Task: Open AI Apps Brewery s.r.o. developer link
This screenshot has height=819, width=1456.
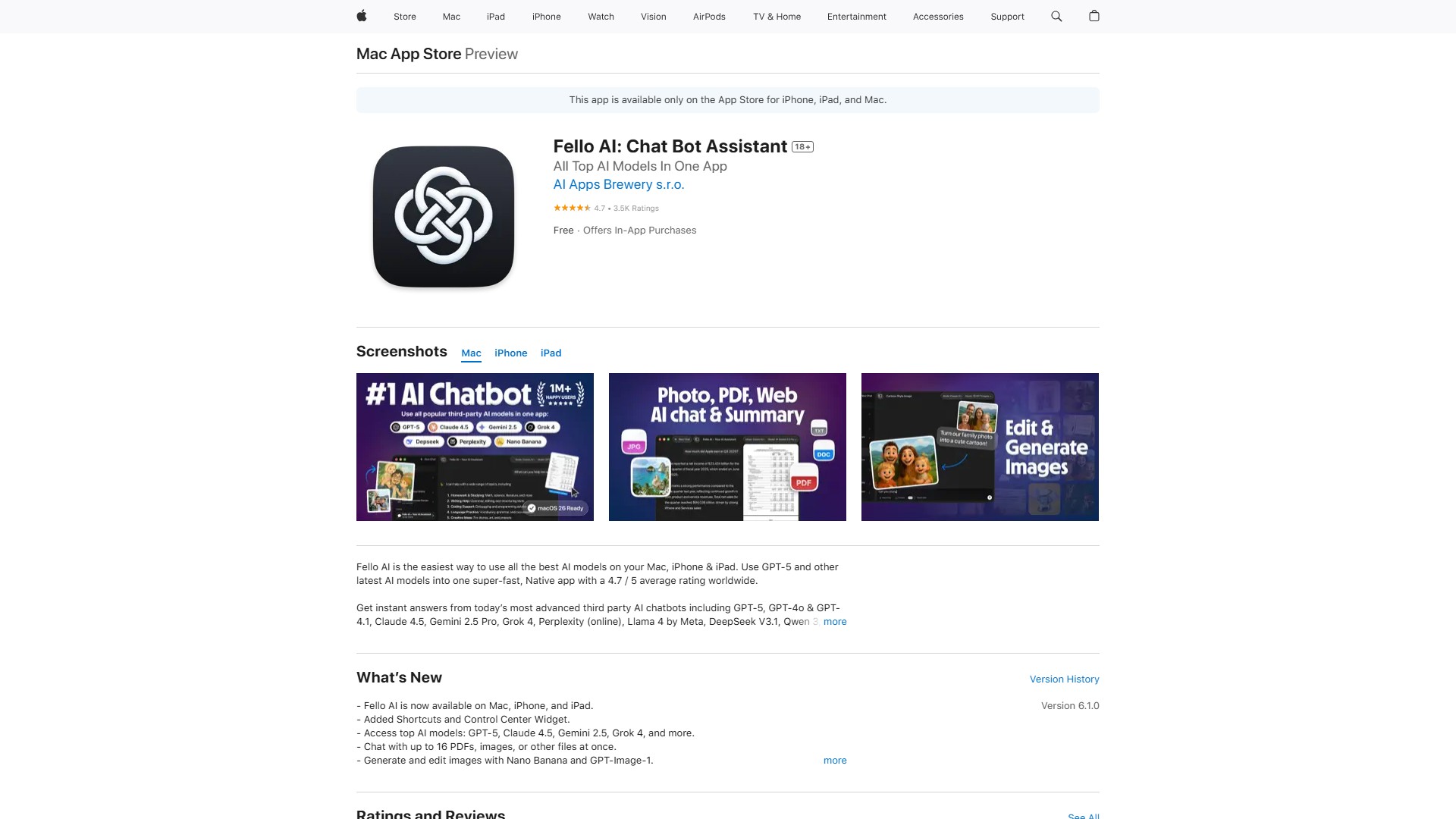Action: 619,184
